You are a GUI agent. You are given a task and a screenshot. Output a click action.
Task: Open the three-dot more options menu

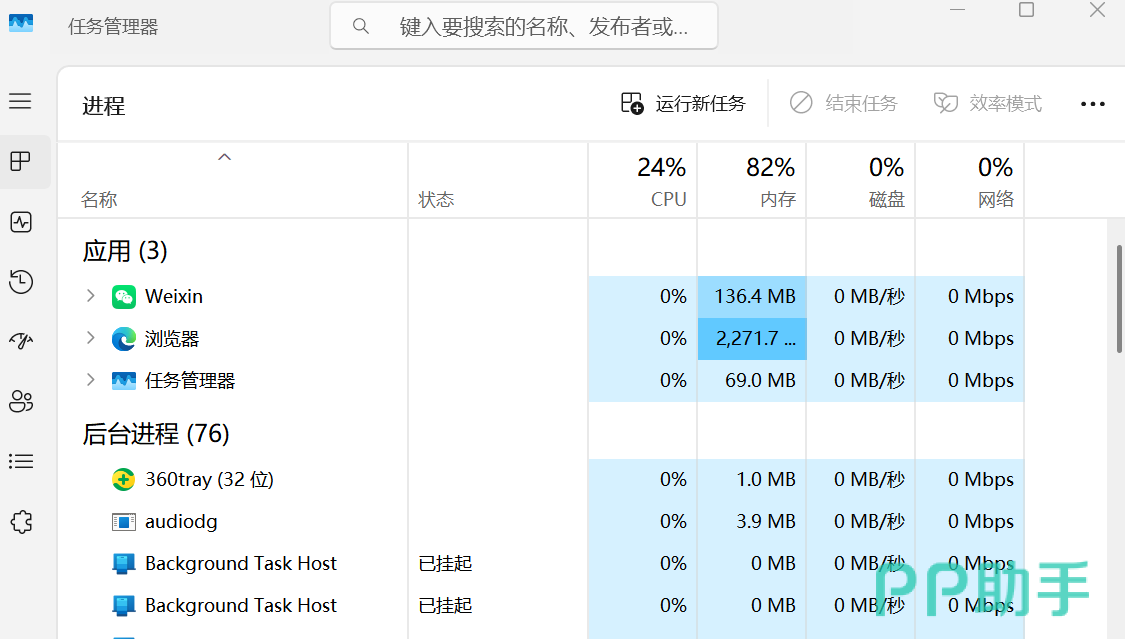(1093, 104)
